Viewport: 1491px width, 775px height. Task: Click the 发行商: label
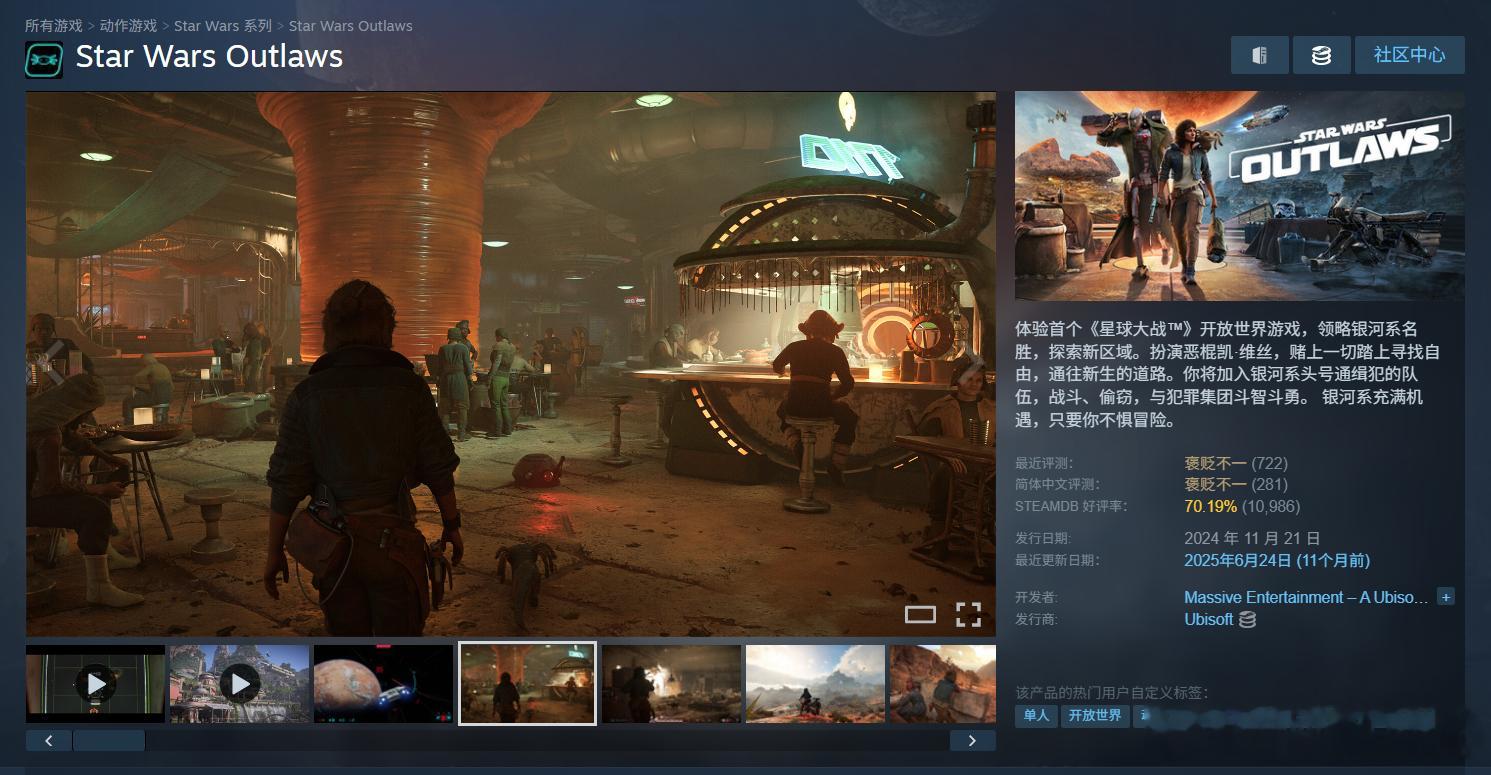[1036, 619]
